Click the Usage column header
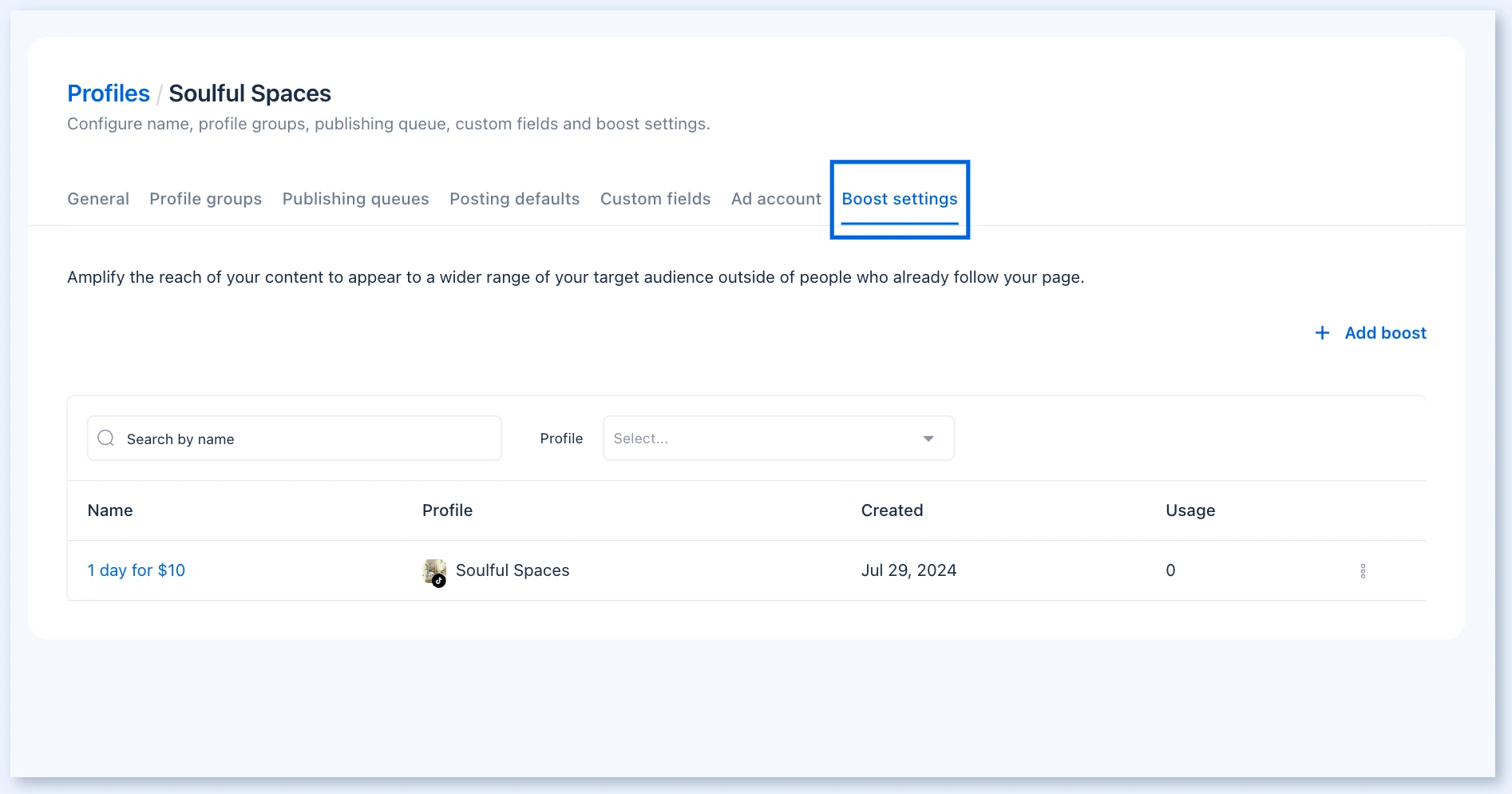This screenshot has height=794, width=1512. [x=1190, y=510]
